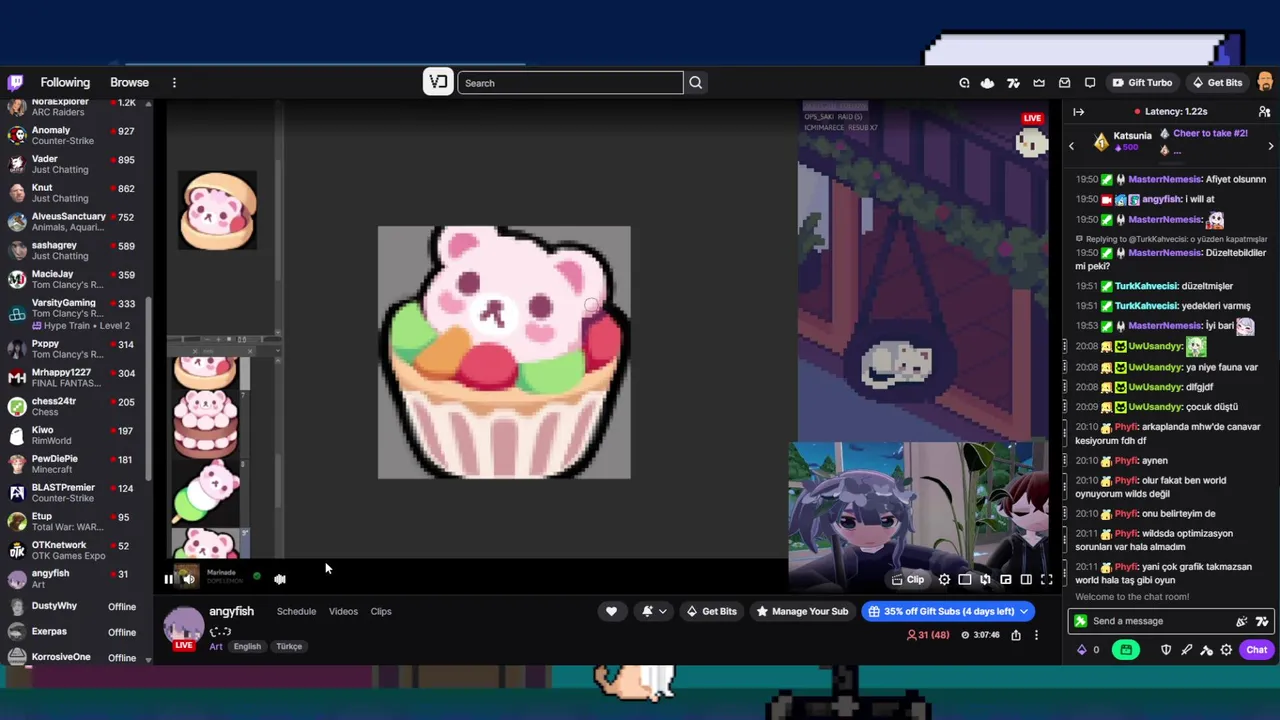This screenshot has width=1280, height=720.
Task: Click Get Bits below the player
Action: click(x=711, y=611)
